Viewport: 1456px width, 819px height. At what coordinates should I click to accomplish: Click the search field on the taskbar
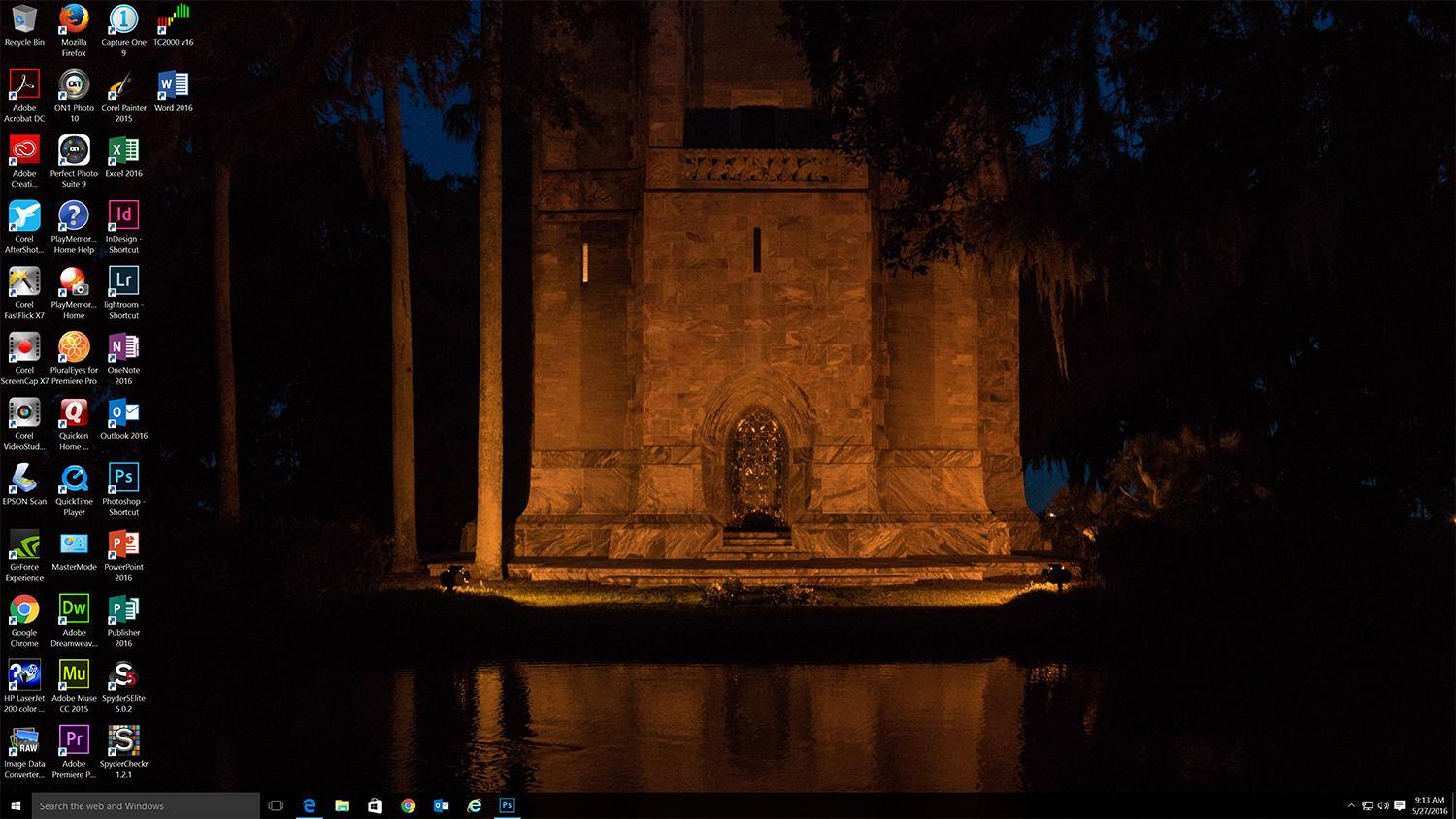[146, 805]
